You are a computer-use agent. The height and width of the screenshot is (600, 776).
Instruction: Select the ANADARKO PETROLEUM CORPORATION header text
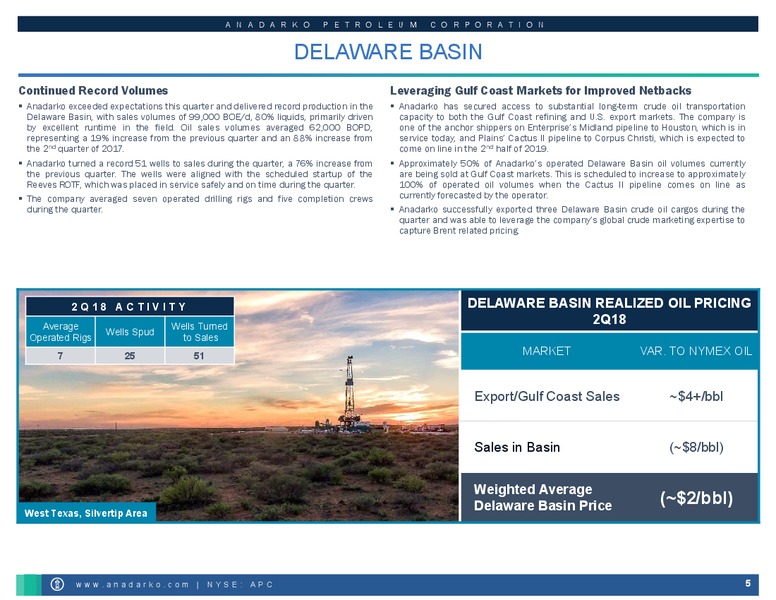point(385,24)
